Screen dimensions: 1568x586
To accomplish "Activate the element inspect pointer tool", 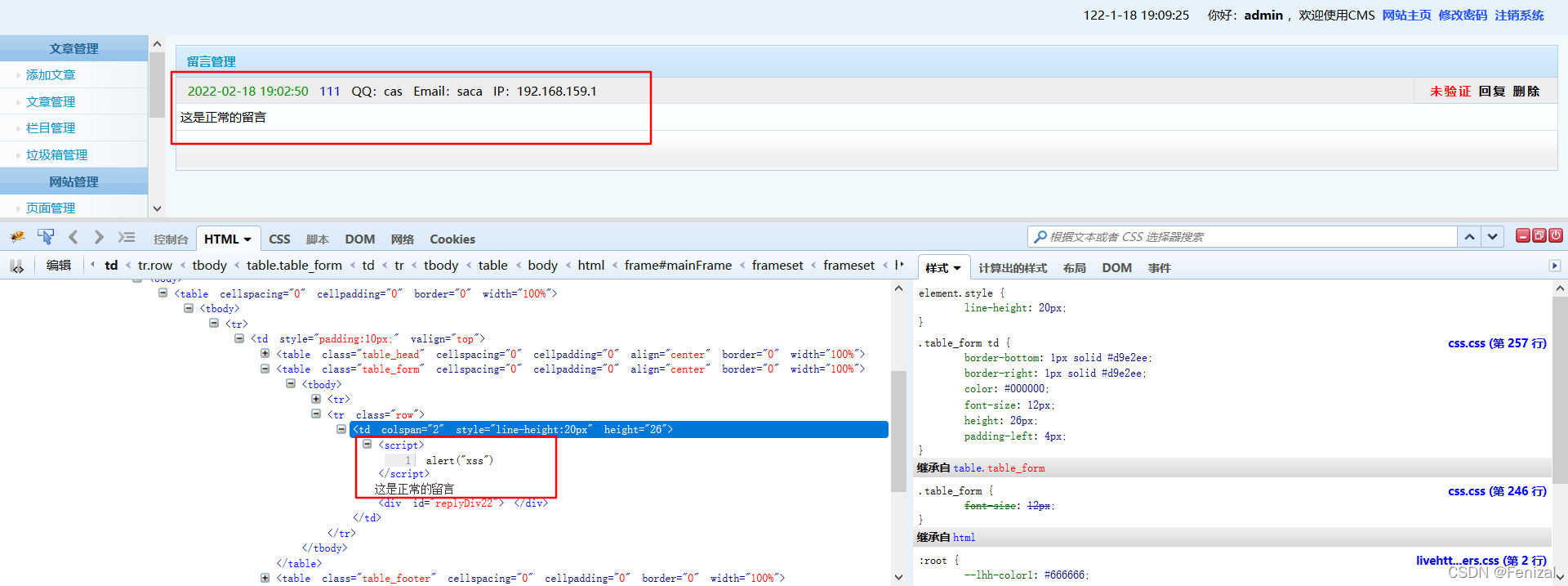I will click(46, 237).
